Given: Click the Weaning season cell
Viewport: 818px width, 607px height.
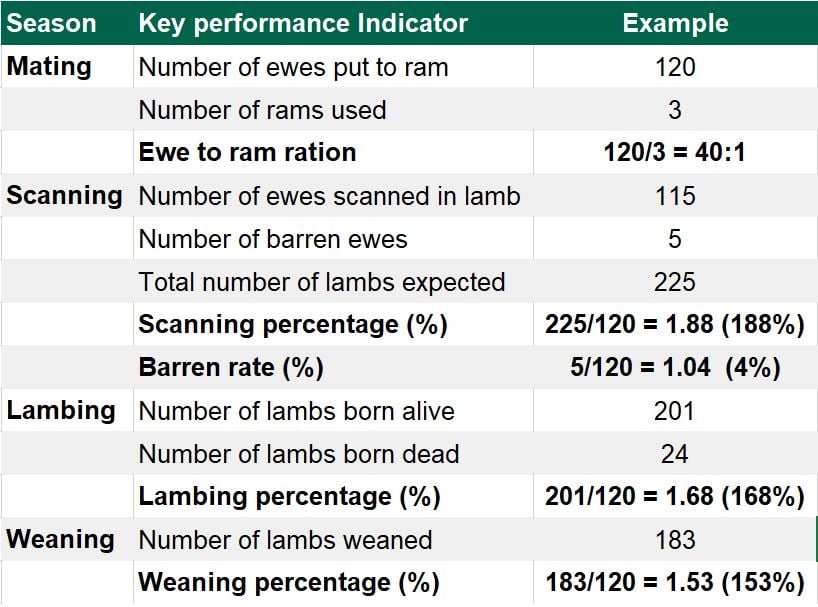Looking at the screenshot, I should pos(60,540).
